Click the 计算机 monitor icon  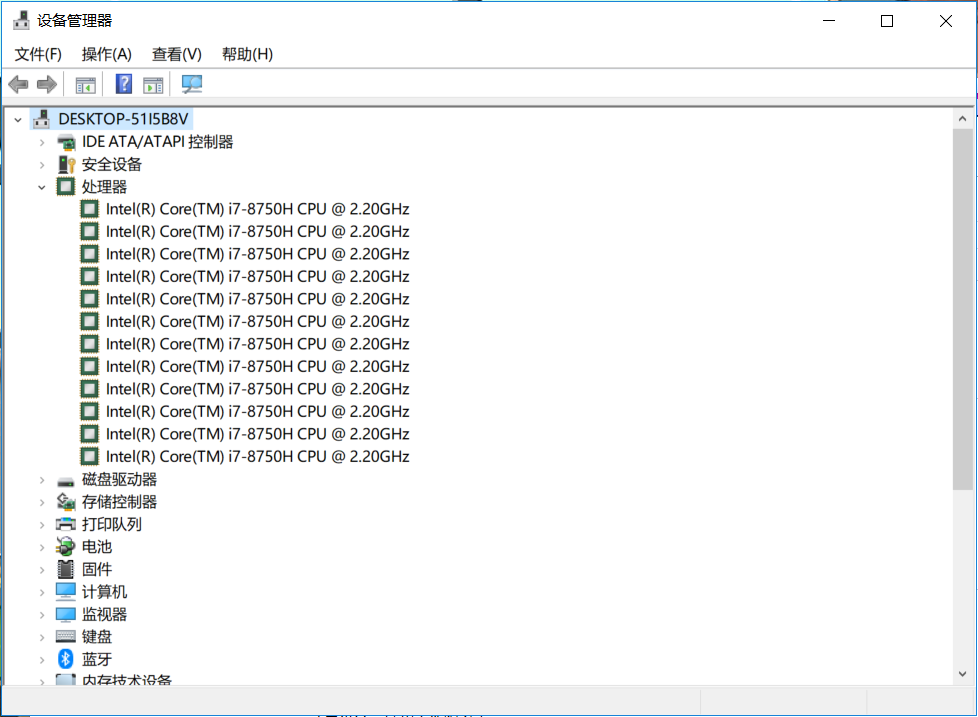[x=65, y=591]
